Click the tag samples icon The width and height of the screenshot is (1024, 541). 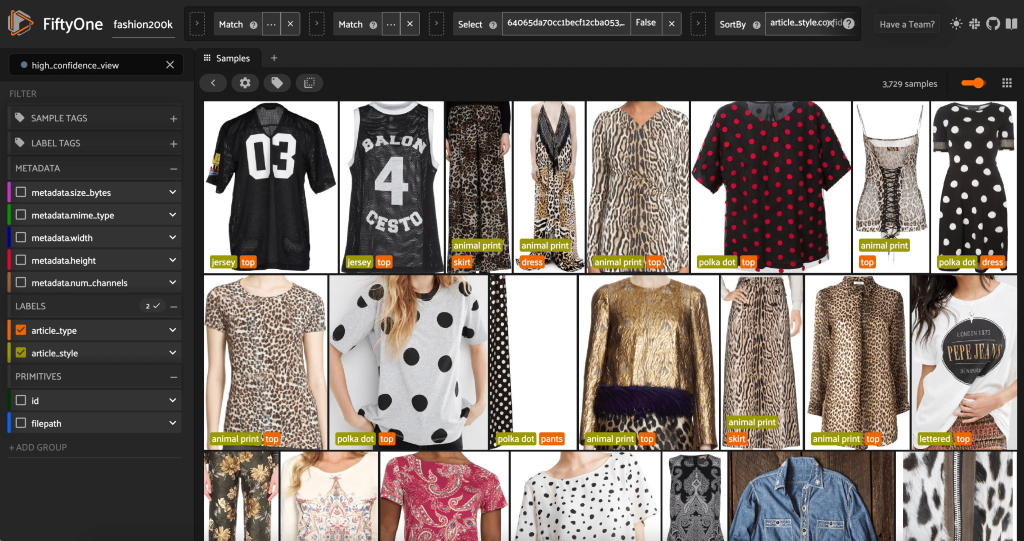click(x=277, y=83)
